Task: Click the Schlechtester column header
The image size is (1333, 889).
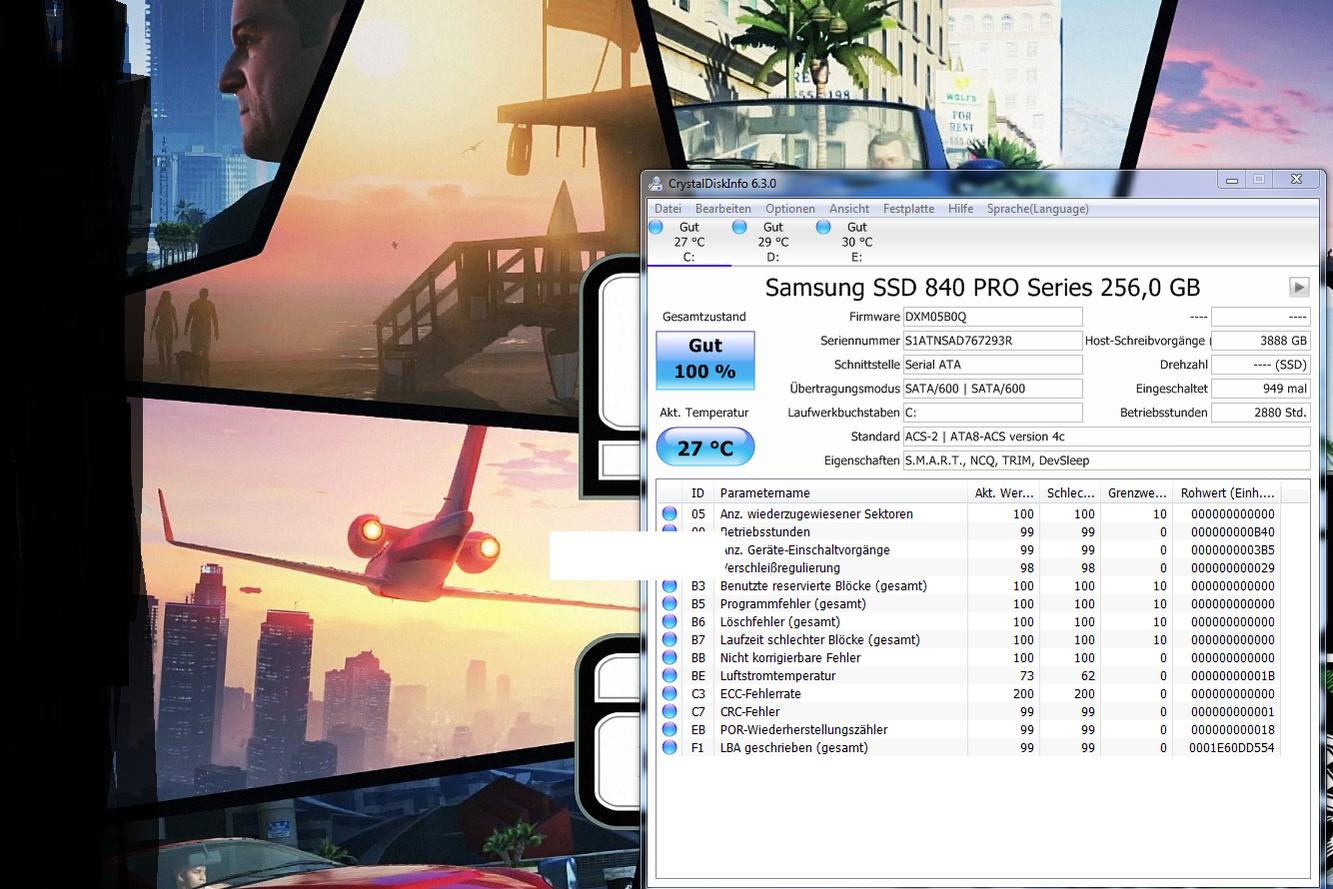Action: tap(1071, 493)
